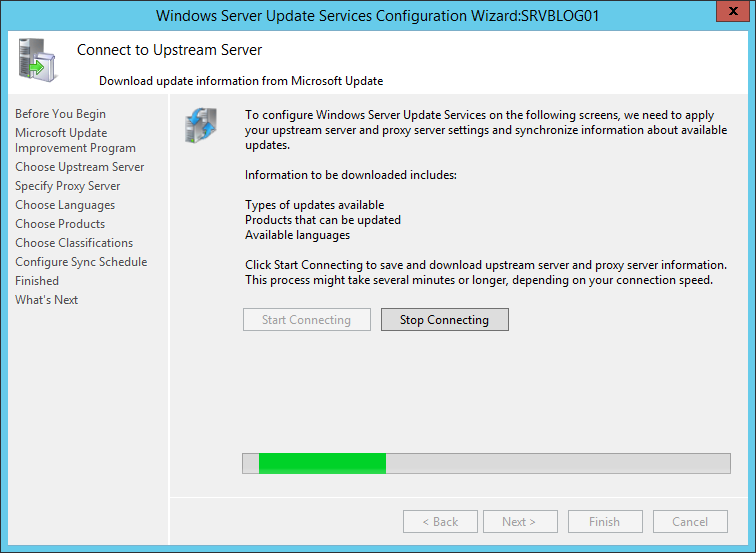This screenshot has width=756, height=553.
Task: Select Before You Begin step
Action: (x=60, y=114)
